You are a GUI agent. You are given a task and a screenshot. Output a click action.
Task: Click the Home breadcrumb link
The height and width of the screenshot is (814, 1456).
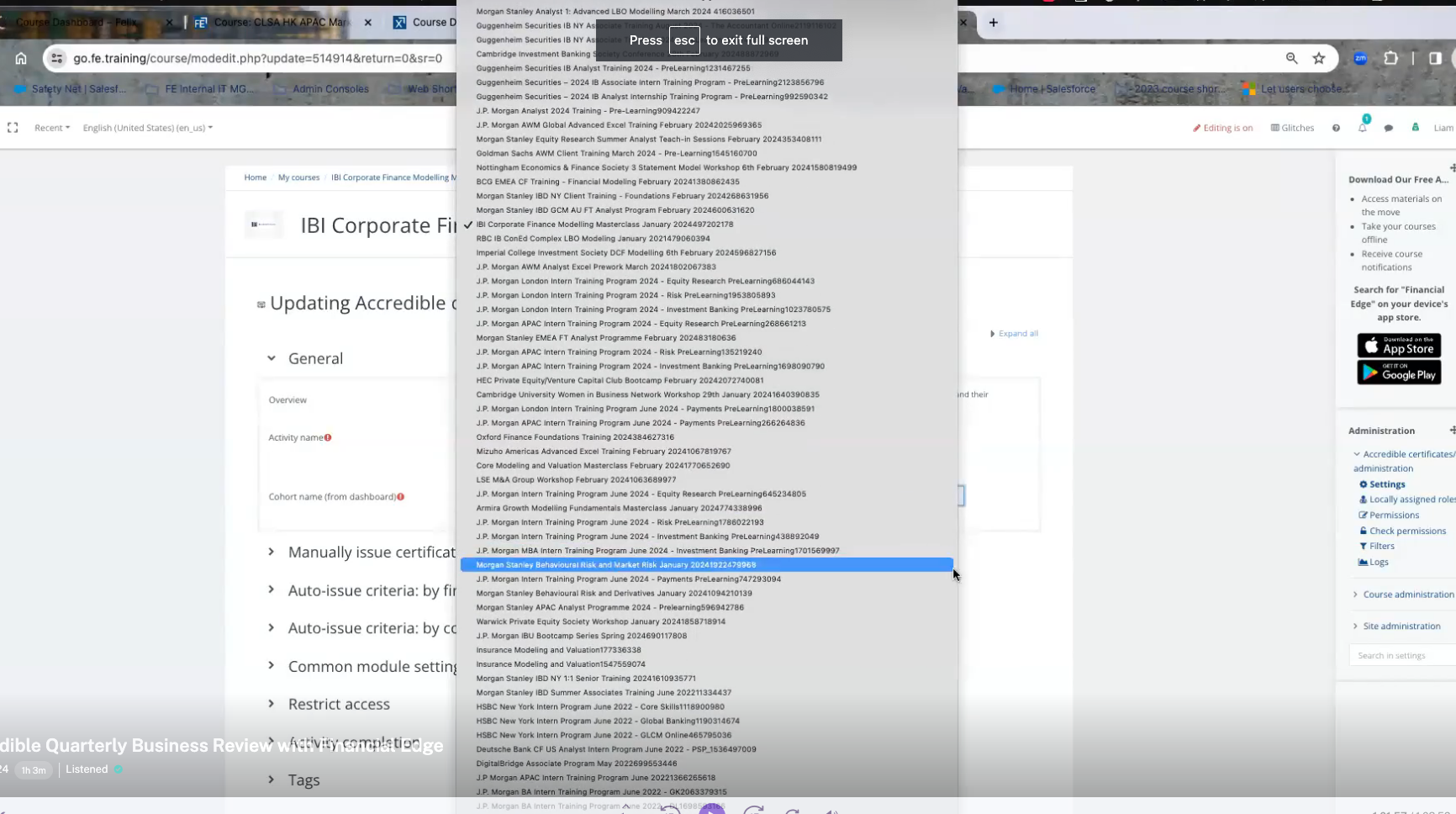tap(255, 177)
